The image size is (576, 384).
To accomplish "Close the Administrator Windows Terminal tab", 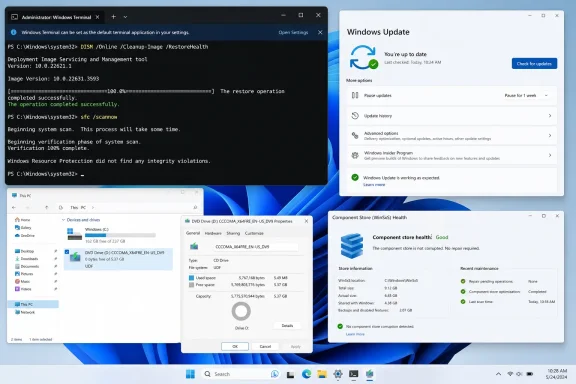I will [x=97, y=17].
